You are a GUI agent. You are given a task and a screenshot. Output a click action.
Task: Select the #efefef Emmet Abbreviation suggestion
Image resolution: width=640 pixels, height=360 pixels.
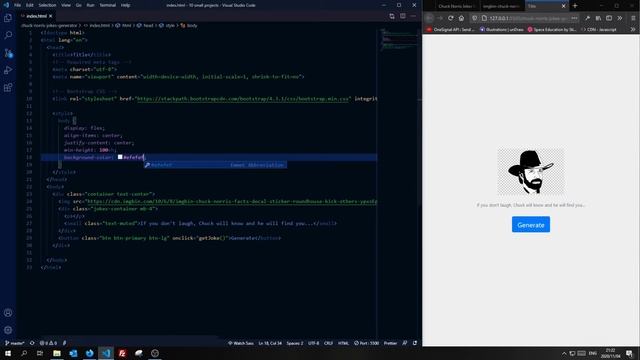pos(215,165)
